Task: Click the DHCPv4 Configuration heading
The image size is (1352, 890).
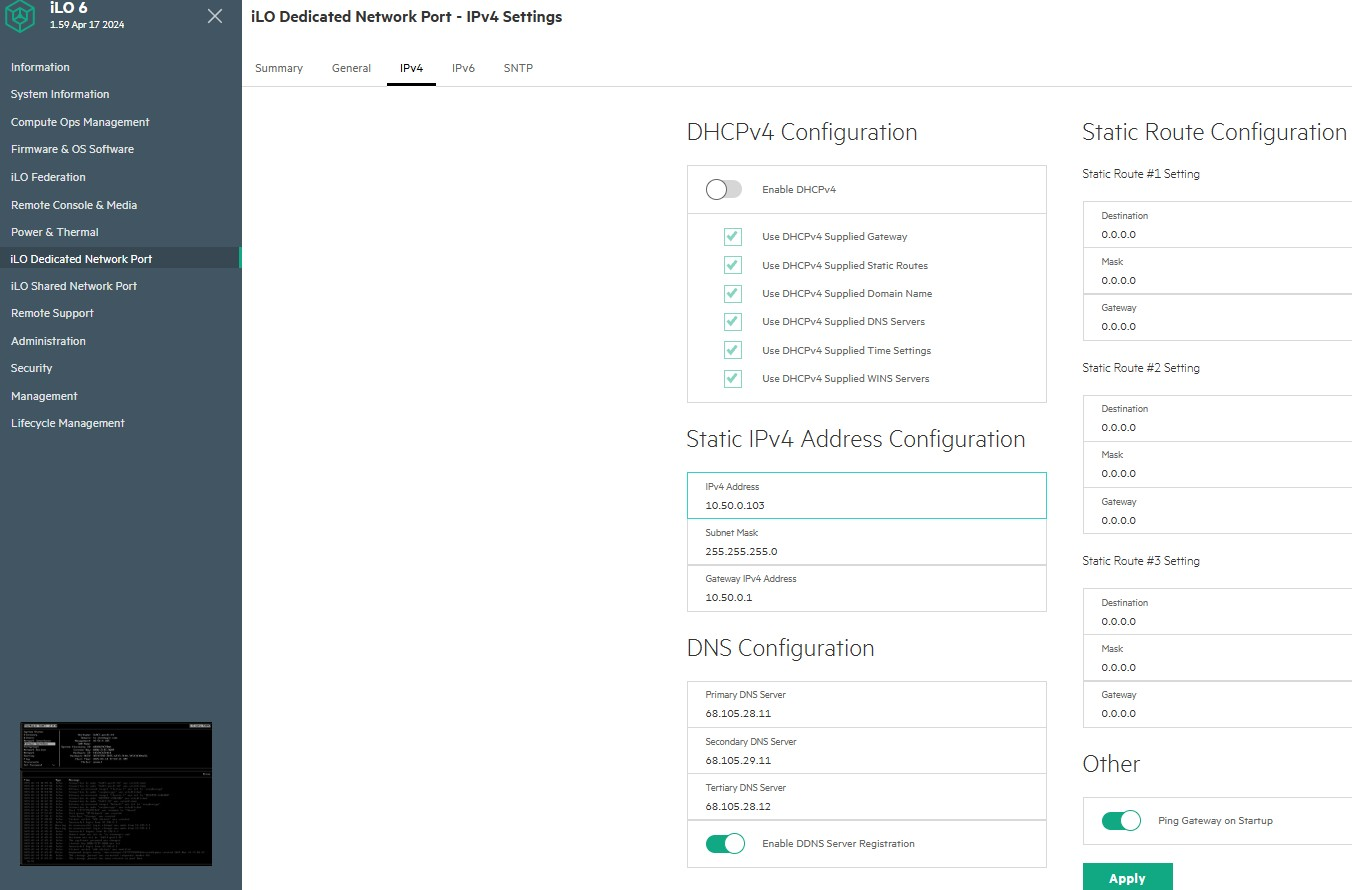Action: tap(802, 132)
